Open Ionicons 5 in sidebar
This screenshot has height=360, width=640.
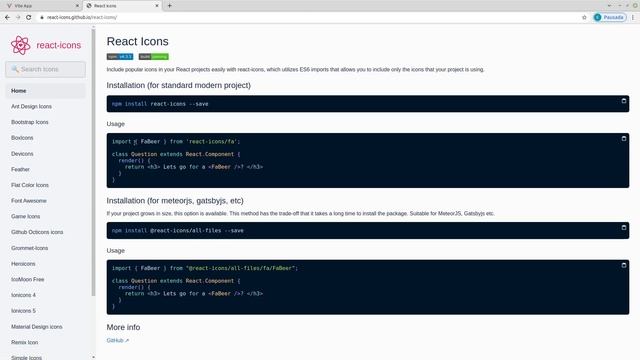tap(23, 311)
